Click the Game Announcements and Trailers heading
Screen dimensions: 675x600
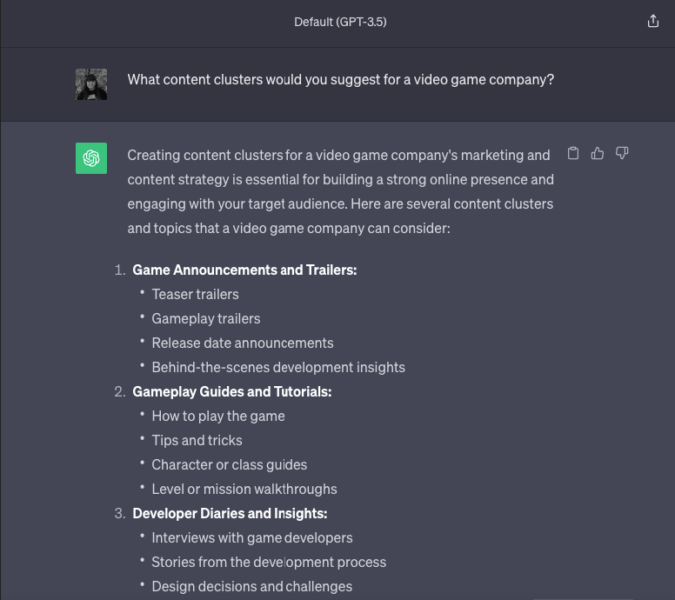pyautogui.click(x=244, y=270)
